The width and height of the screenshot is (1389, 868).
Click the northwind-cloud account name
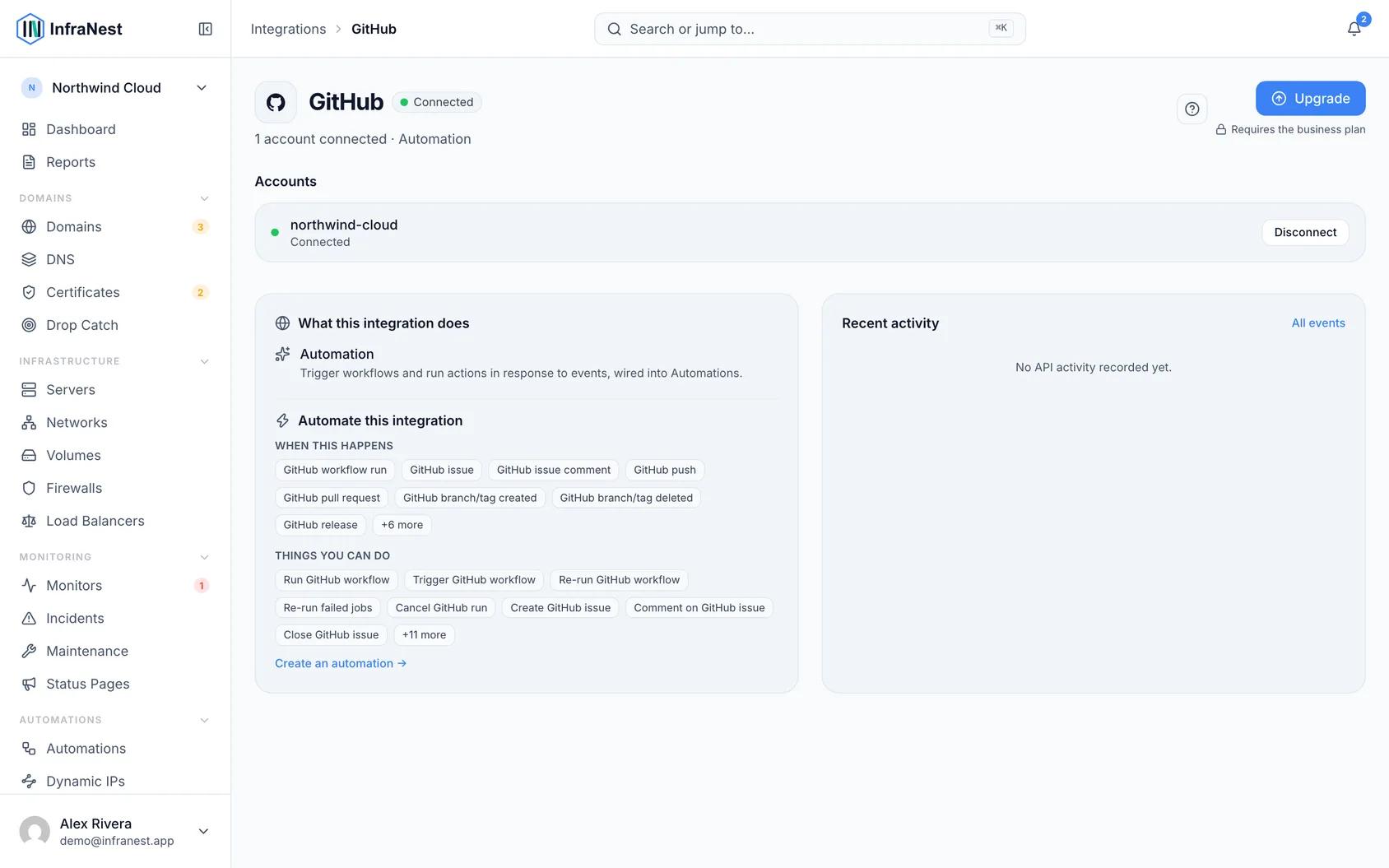click(344, 225)
